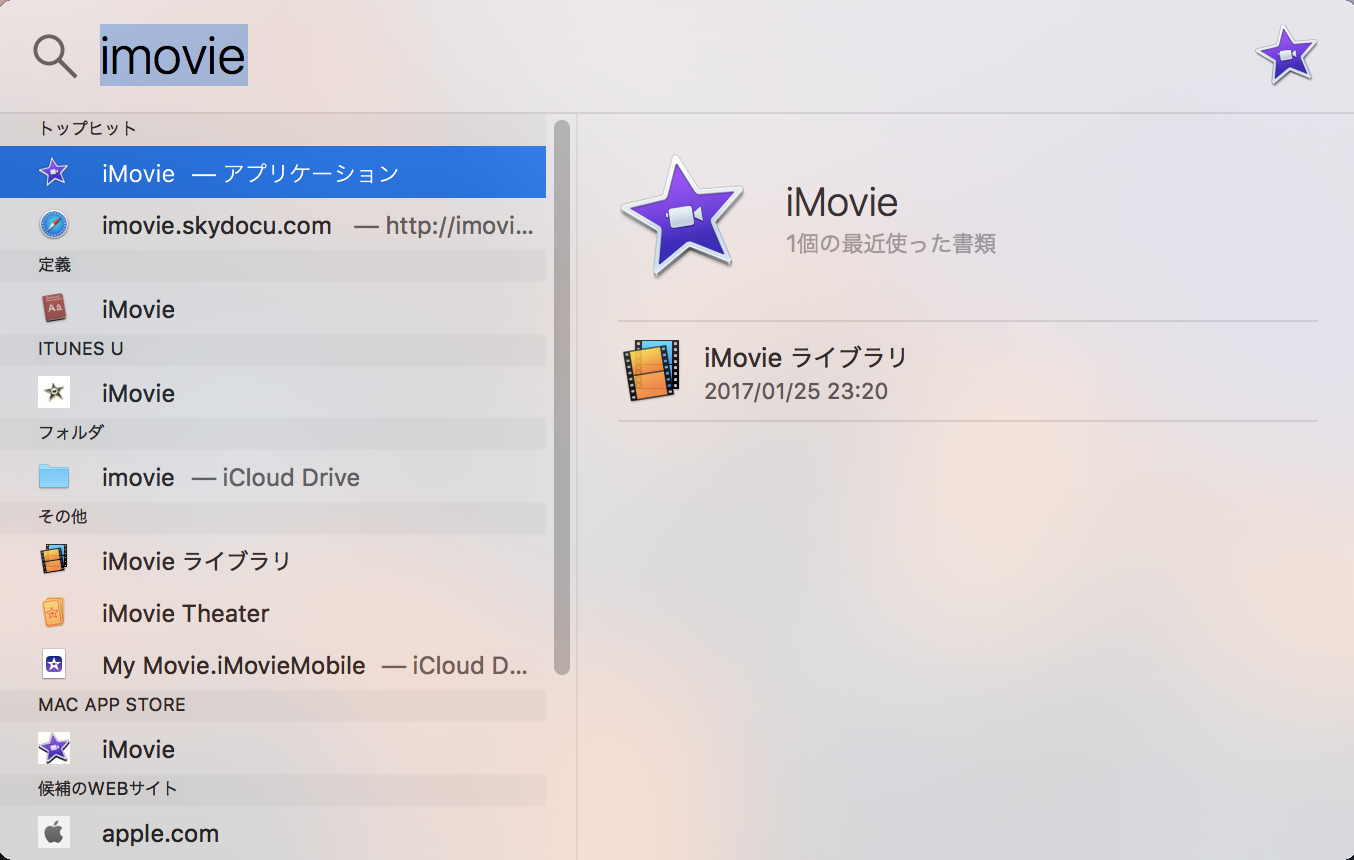1354x860 pixels.
Task: Click the Apple logo icon beside apple.com
Action: pyautogui.click(x=54, y=832)
